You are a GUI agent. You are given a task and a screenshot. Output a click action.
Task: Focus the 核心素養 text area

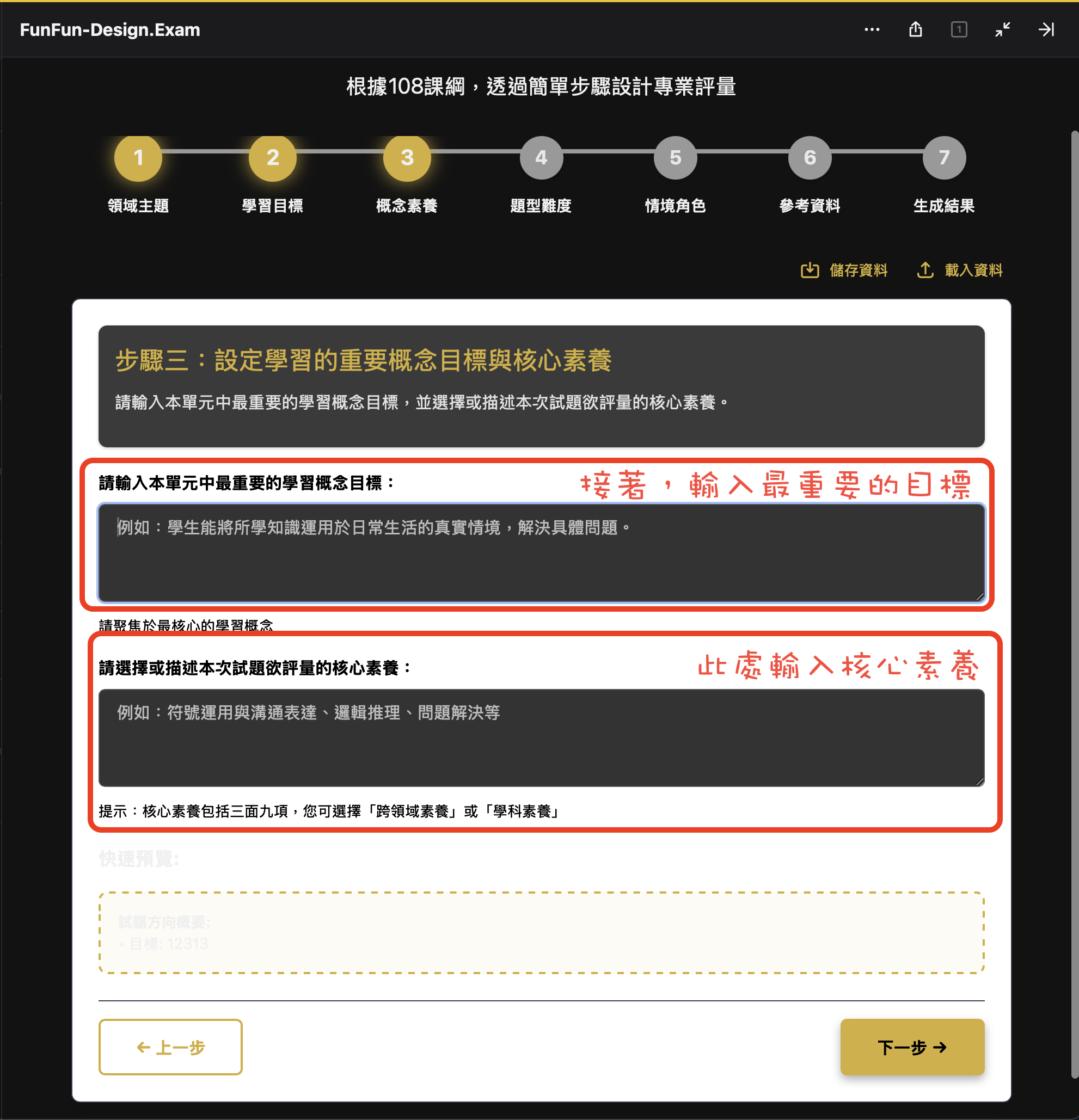point(541,738)
